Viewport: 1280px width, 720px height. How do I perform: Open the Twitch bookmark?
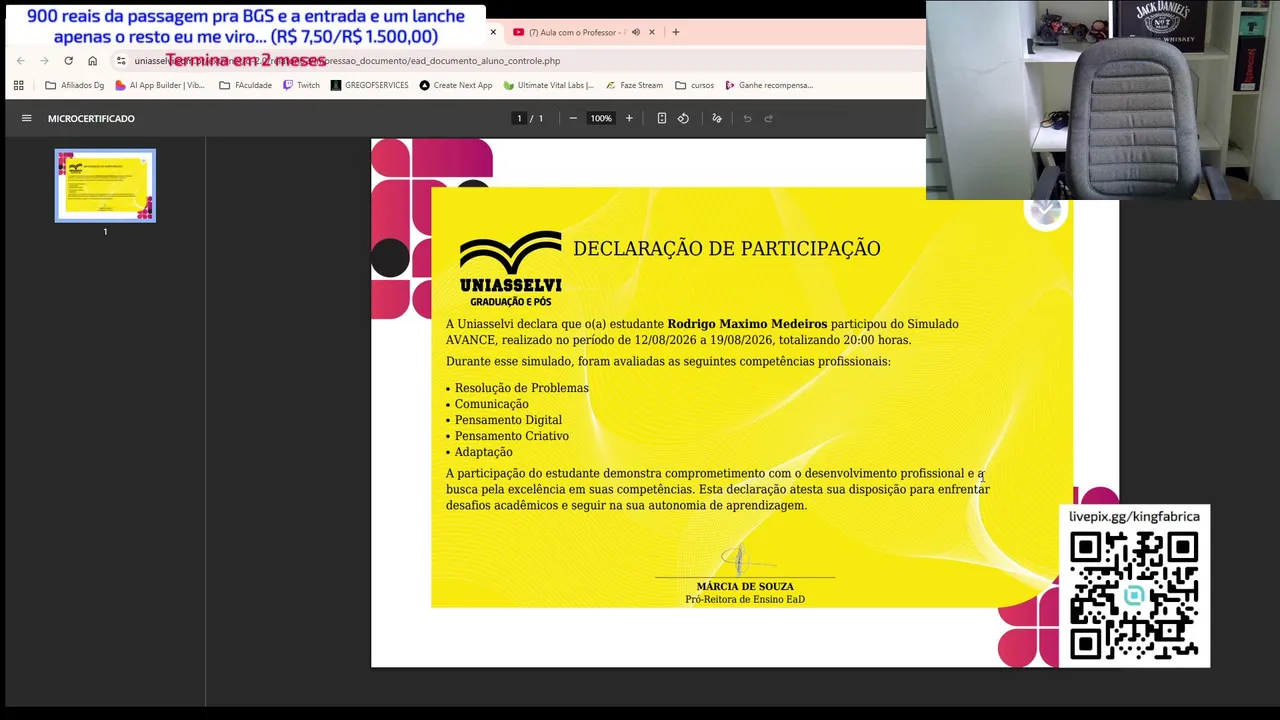point(301,85)
